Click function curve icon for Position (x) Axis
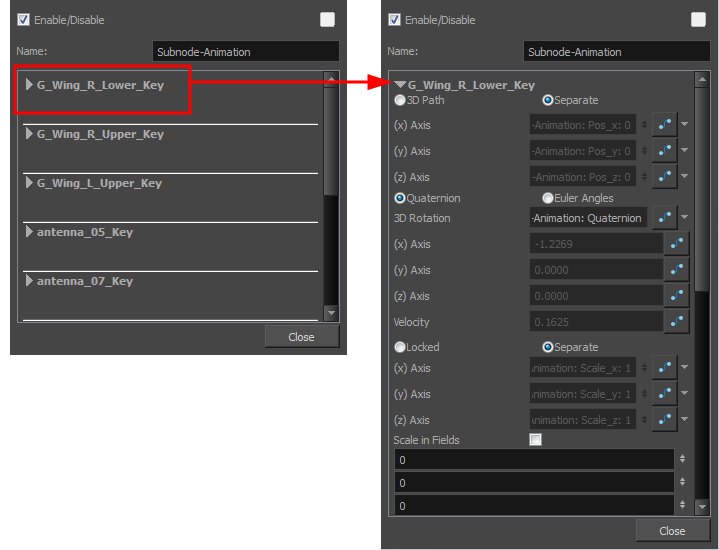Image resolution: width=719 pixels, height=550 pixels. point(664,125)
